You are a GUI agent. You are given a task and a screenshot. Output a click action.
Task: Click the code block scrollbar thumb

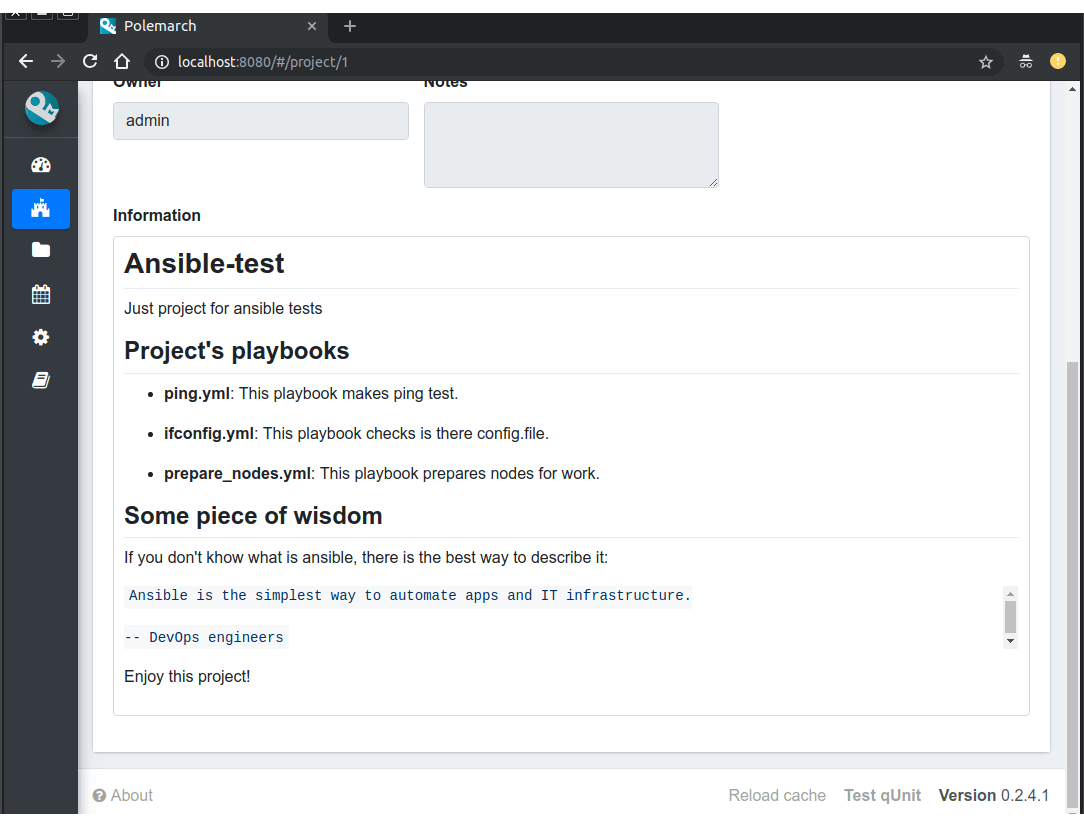[1010, 617]
